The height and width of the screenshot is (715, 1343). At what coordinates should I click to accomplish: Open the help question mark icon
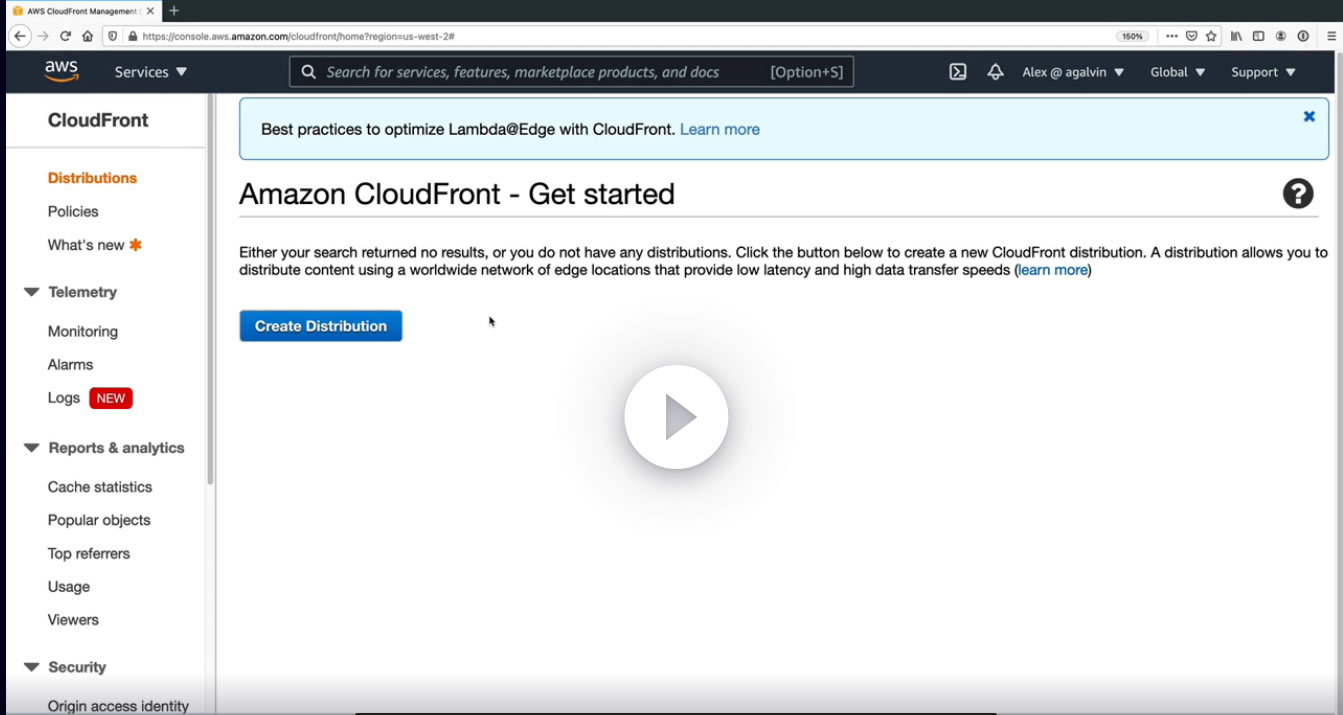click(x=1297, y=193)
